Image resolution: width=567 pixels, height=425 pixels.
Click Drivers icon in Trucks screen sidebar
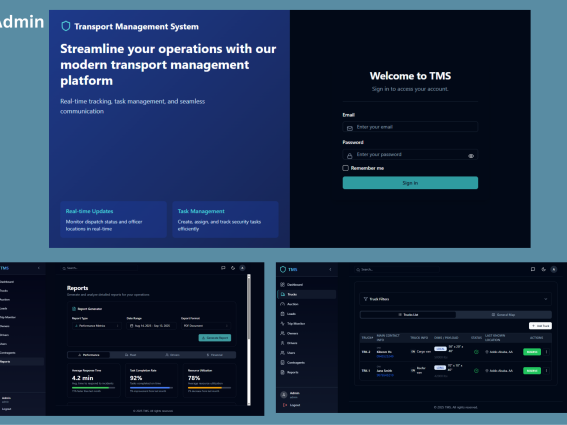(282, 343)
